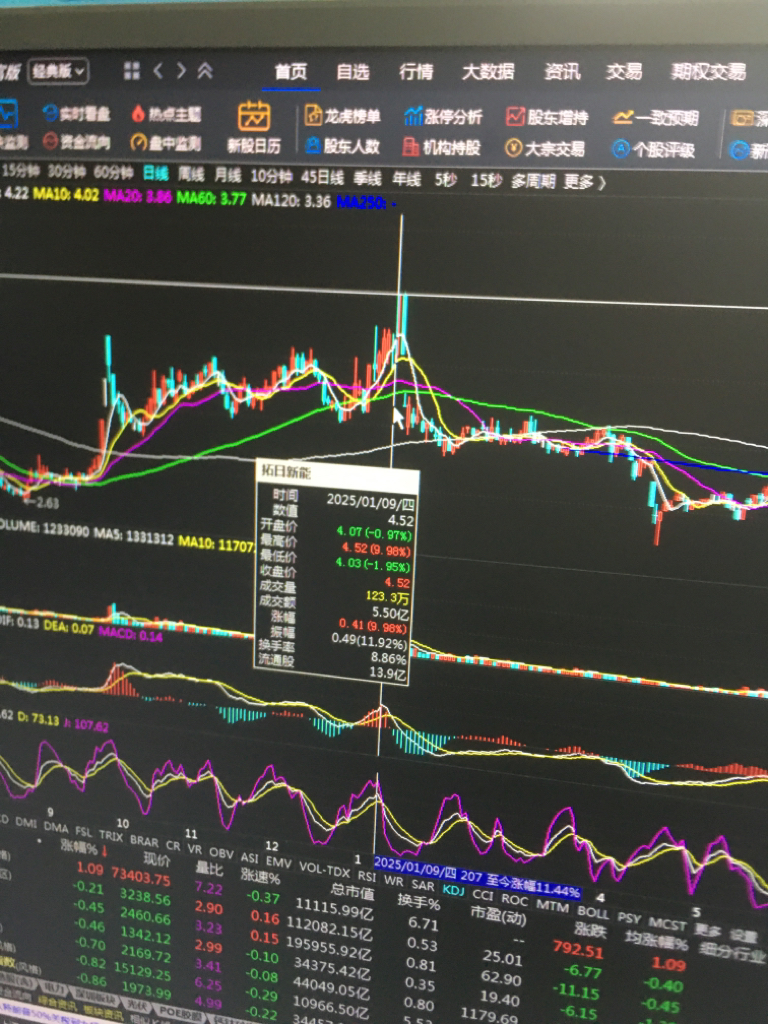The width and height of the screenshot is (768, 1024).
Task: Select the BRAR indicator tab
Action: click(x=144, y=841)
